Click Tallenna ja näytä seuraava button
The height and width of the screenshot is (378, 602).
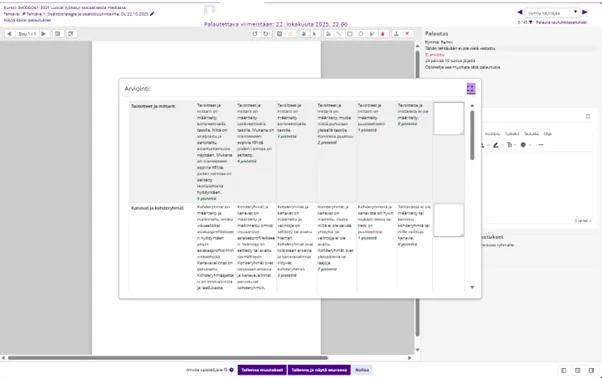point(319,370)
